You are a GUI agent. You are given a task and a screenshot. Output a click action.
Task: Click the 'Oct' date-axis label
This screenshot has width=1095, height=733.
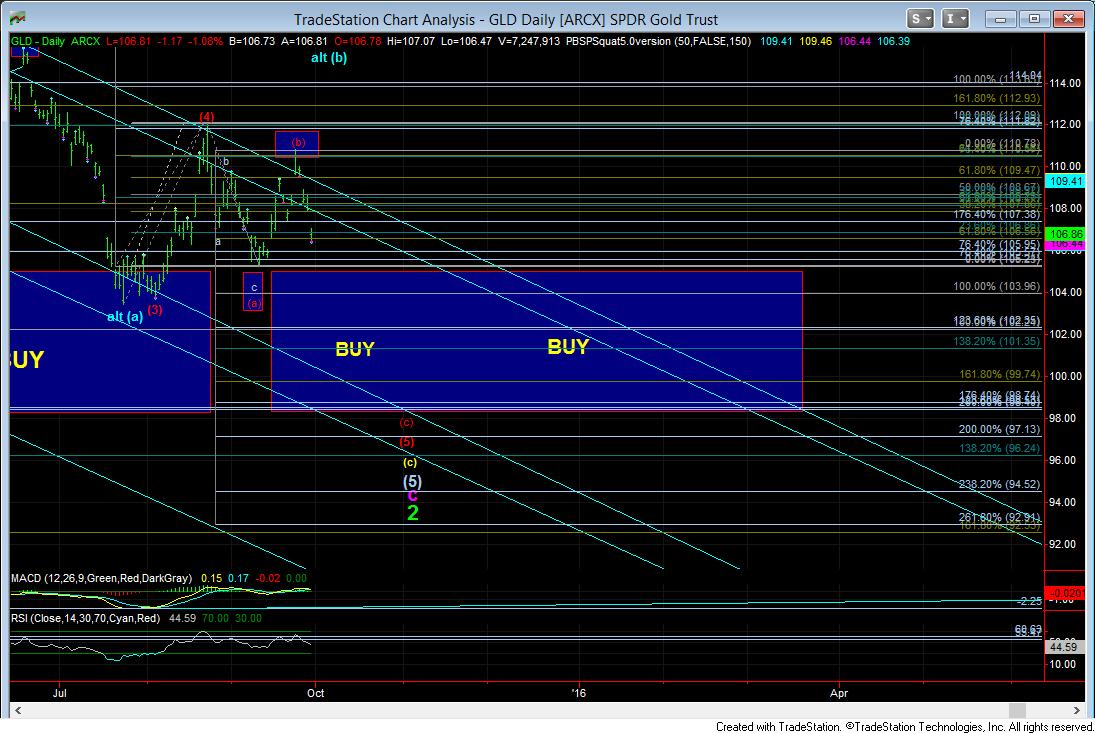tap(316, 693)
